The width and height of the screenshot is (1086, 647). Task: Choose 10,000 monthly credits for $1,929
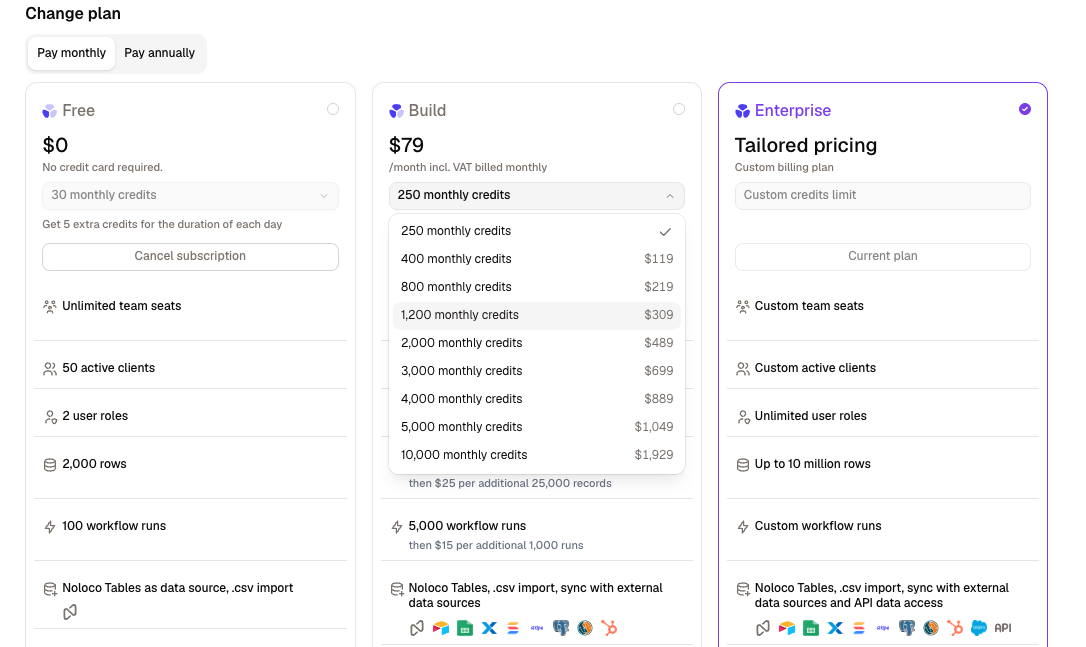coord(537,456)
